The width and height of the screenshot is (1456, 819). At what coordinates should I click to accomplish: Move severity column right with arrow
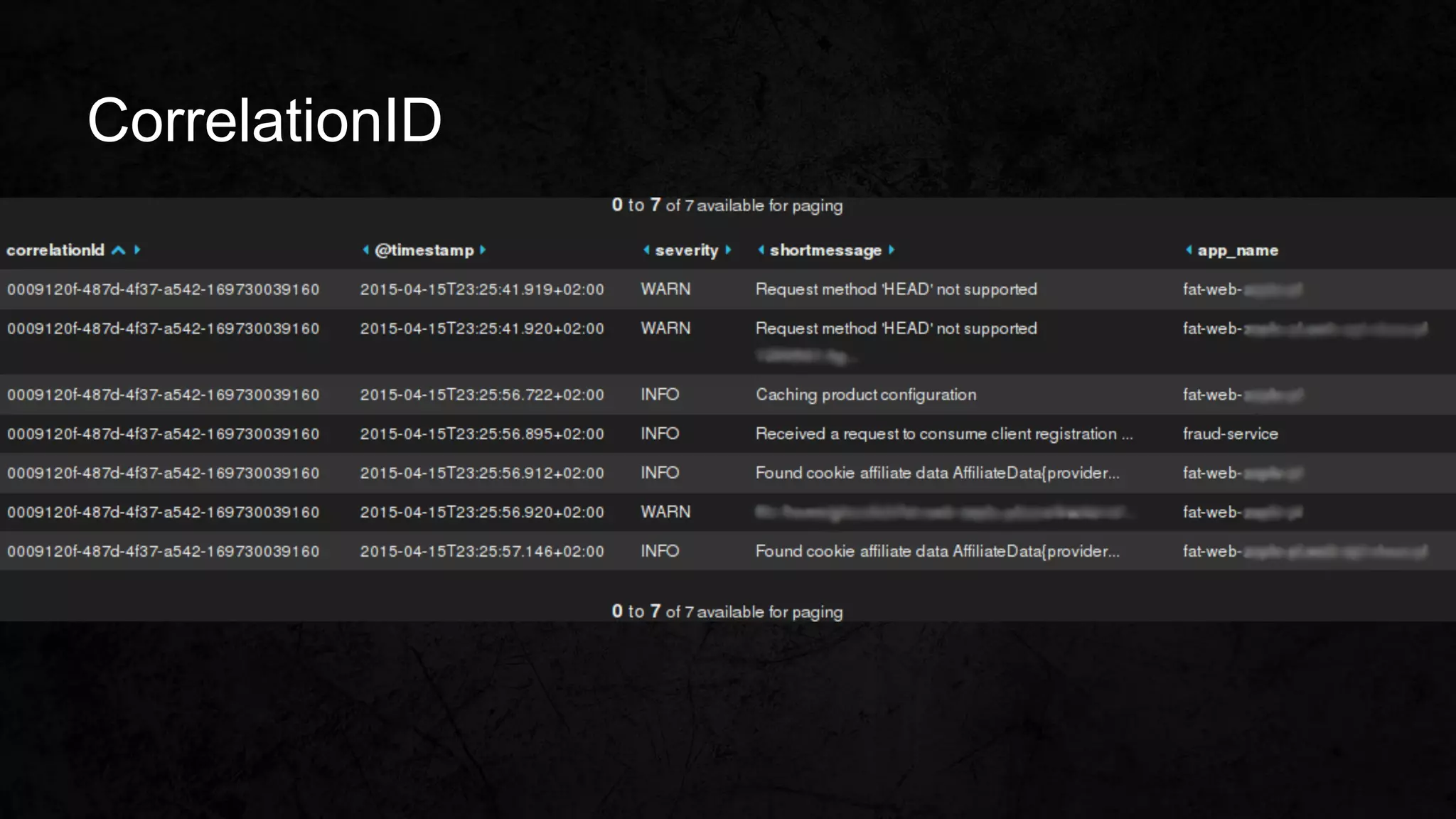[x=728, y=250]
